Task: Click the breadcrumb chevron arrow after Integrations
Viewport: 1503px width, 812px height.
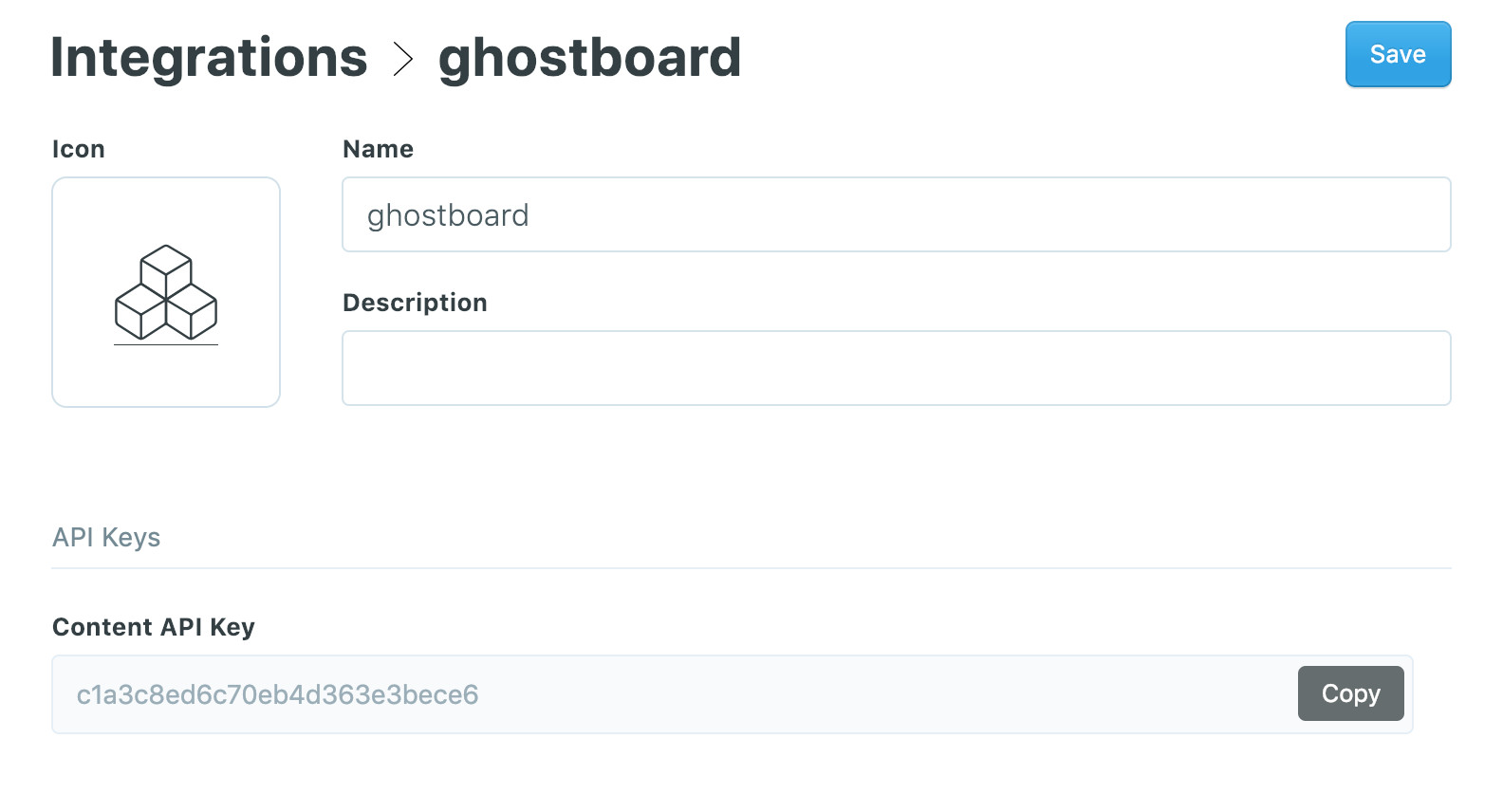Action: pos(403,59)
